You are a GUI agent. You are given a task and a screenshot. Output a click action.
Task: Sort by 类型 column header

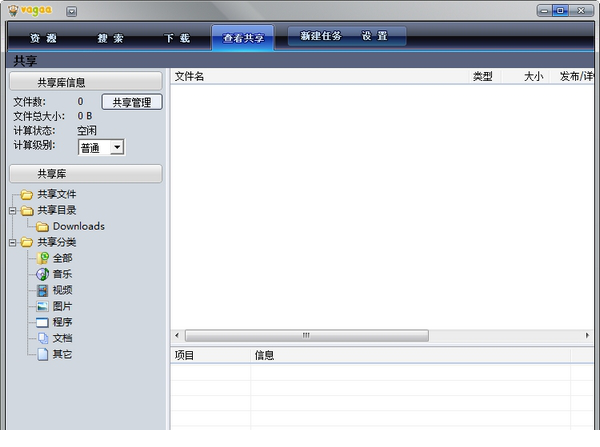click(x=484, y=77)
